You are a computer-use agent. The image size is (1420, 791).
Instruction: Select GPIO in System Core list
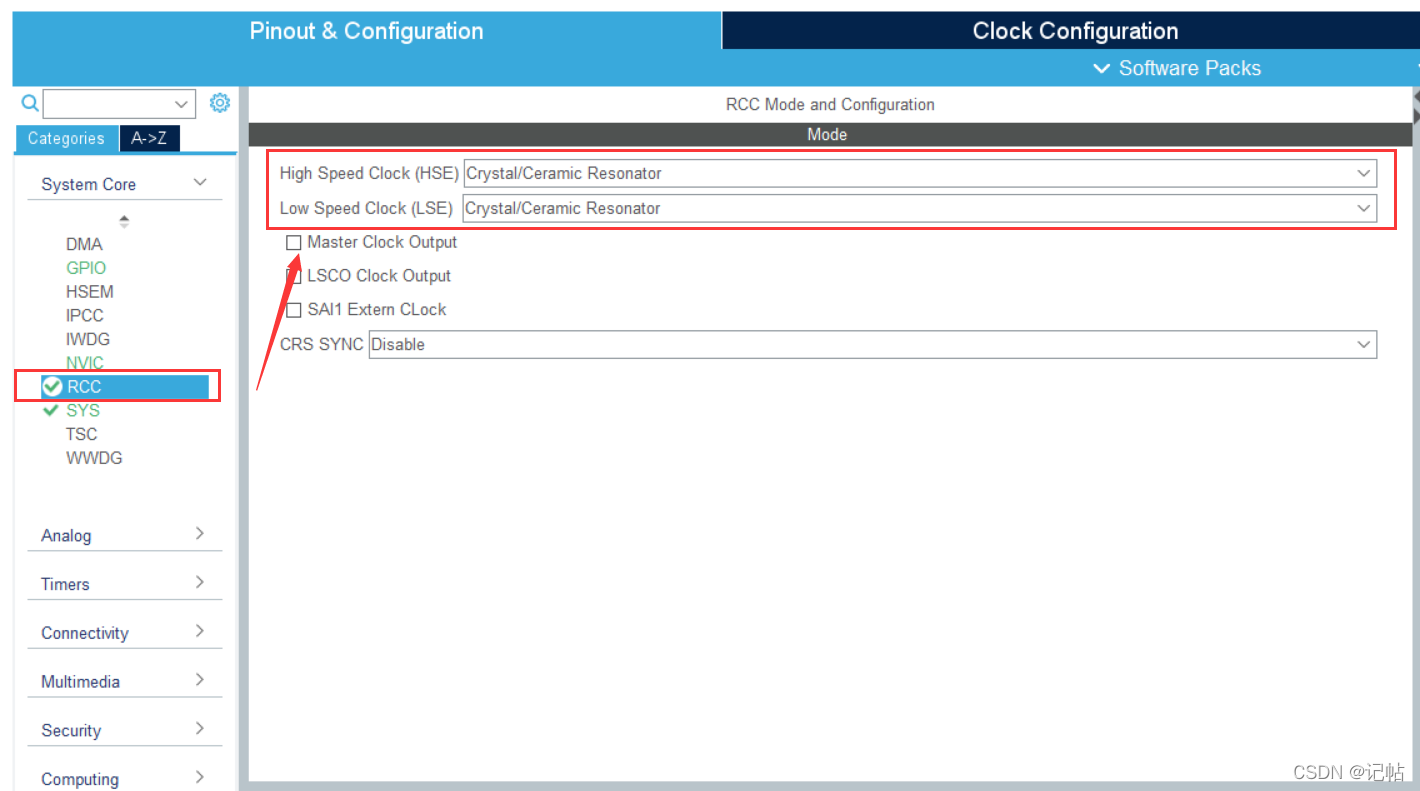pyautogui.click(x=86, y=268)
